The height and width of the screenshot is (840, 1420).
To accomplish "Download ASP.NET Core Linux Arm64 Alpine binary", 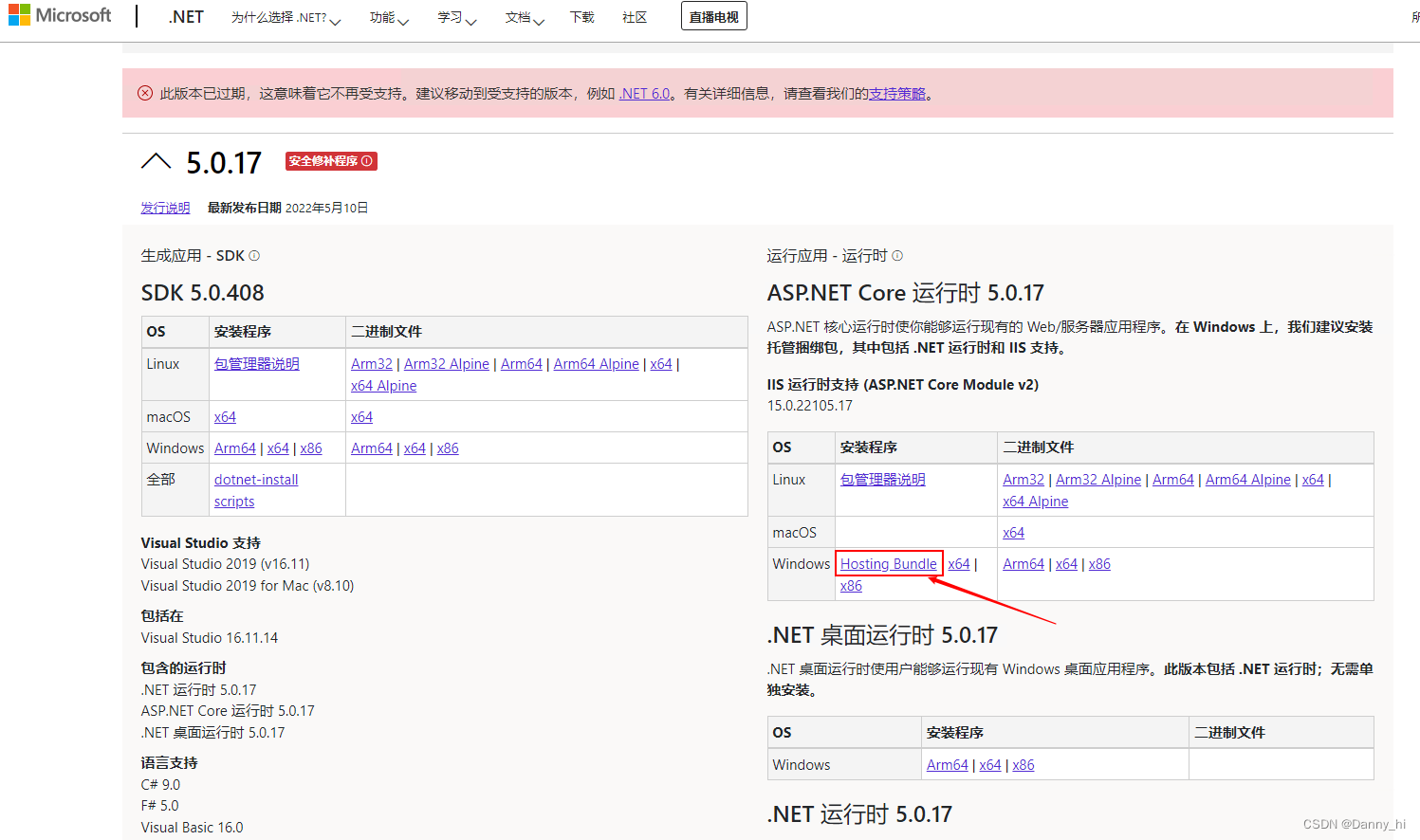I will [1248, 480].
